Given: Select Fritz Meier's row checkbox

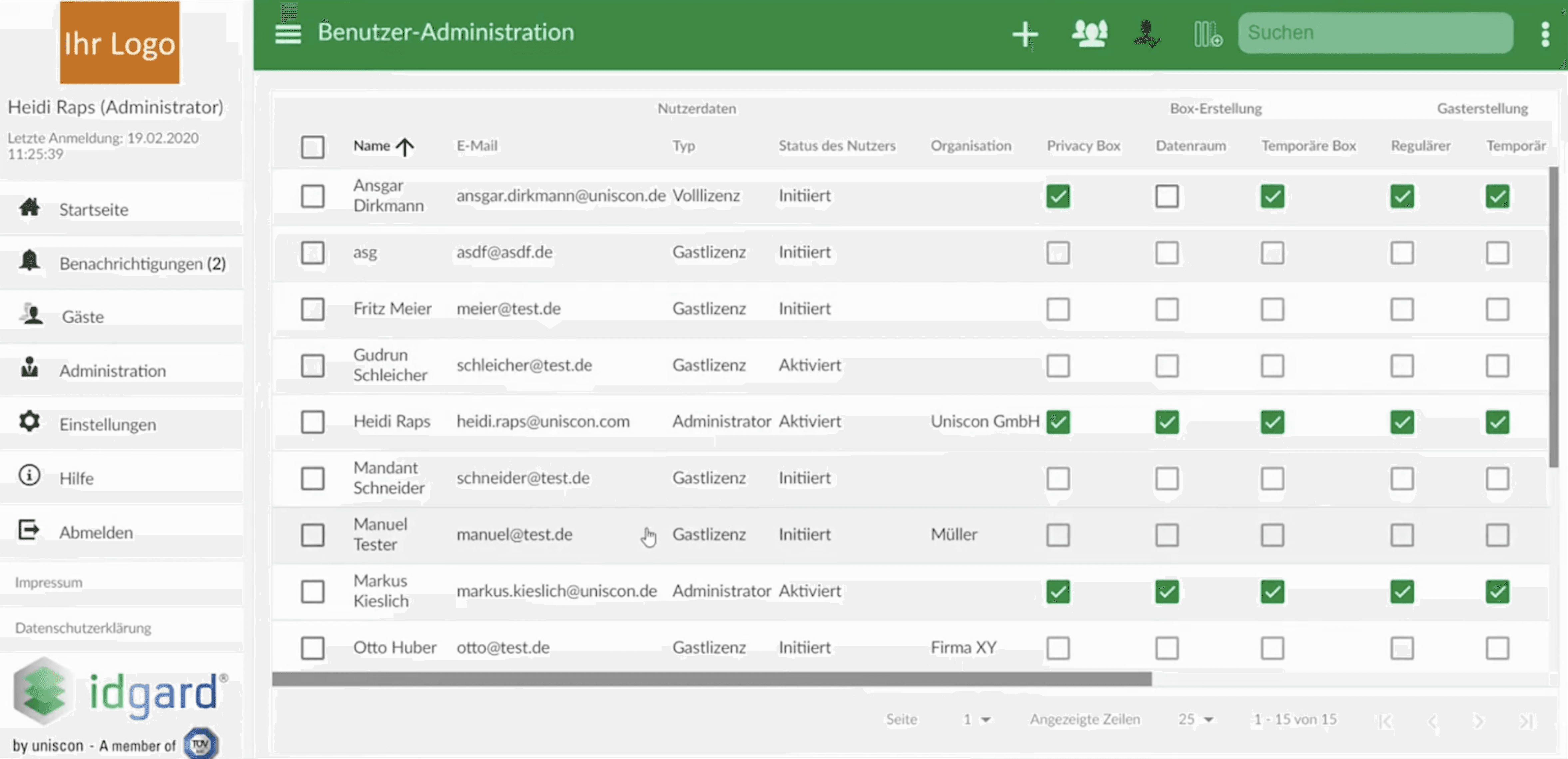Looking at the screenshot, I should click(x=312, y=309).
